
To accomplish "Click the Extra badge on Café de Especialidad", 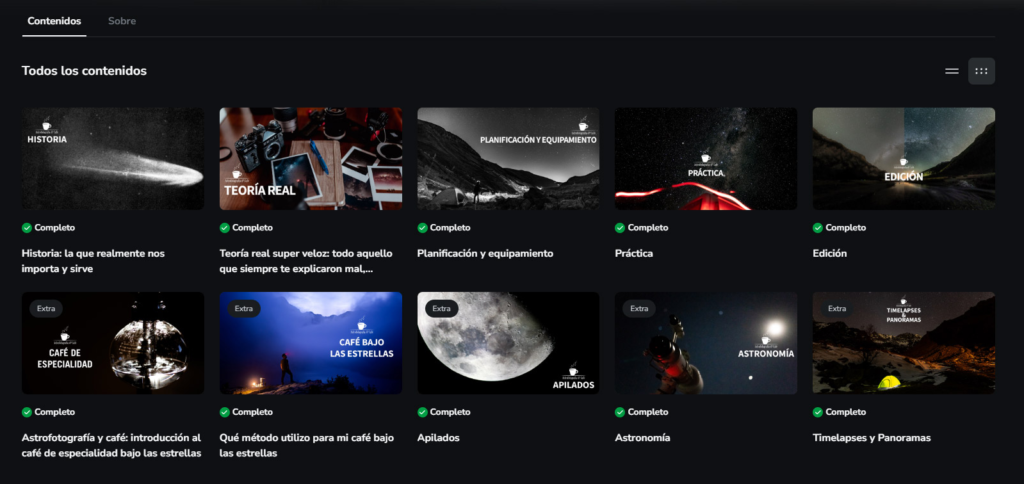I will 46,308.
